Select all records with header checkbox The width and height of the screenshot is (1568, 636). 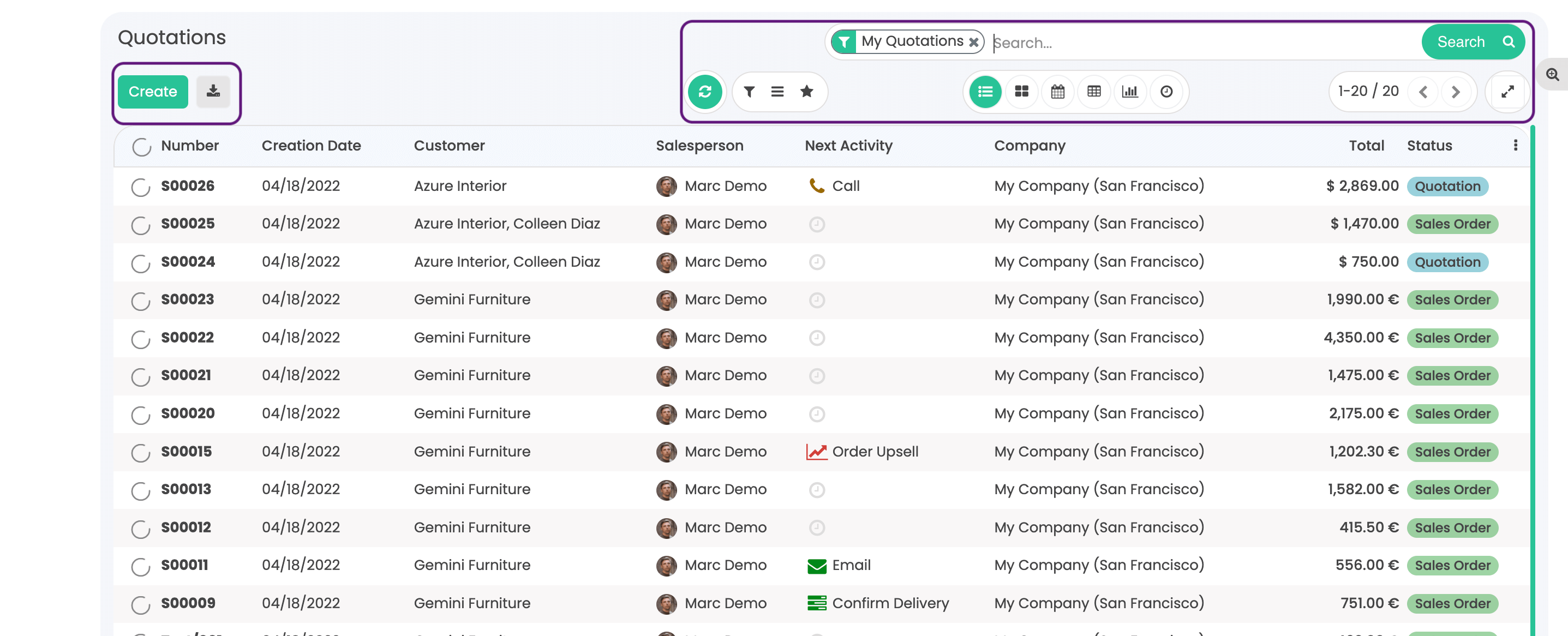click(x=141, y=147)
